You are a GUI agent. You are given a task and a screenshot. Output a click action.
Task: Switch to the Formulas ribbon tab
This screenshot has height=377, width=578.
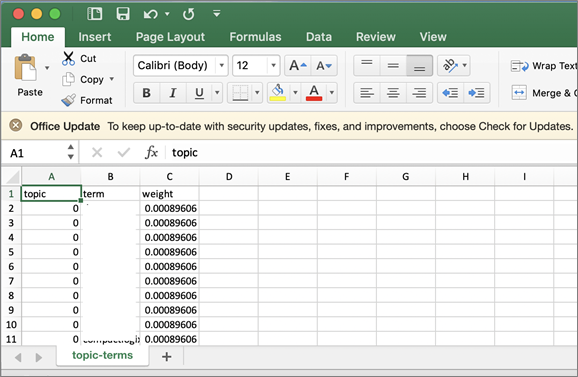tap(255, 37)
